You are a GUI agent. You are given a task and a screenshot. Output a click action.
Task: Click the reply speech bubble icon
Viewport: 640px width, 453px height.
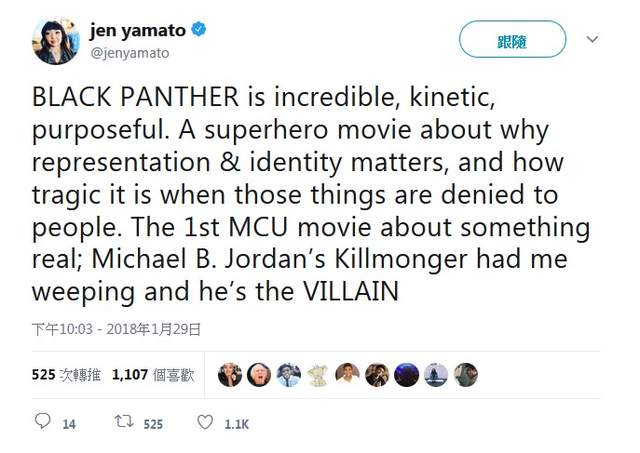click(42, 423)
